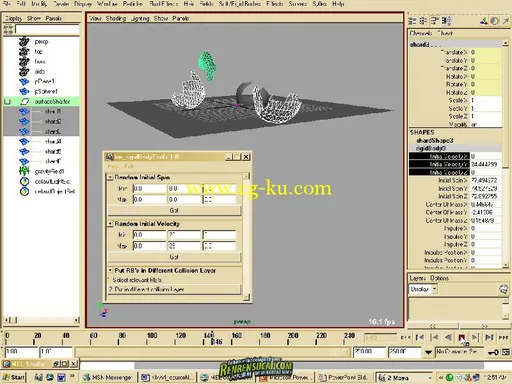Open the Lighting menu in viewport
The width and height of the screenshot is (512, 384).
click(140, 18)
